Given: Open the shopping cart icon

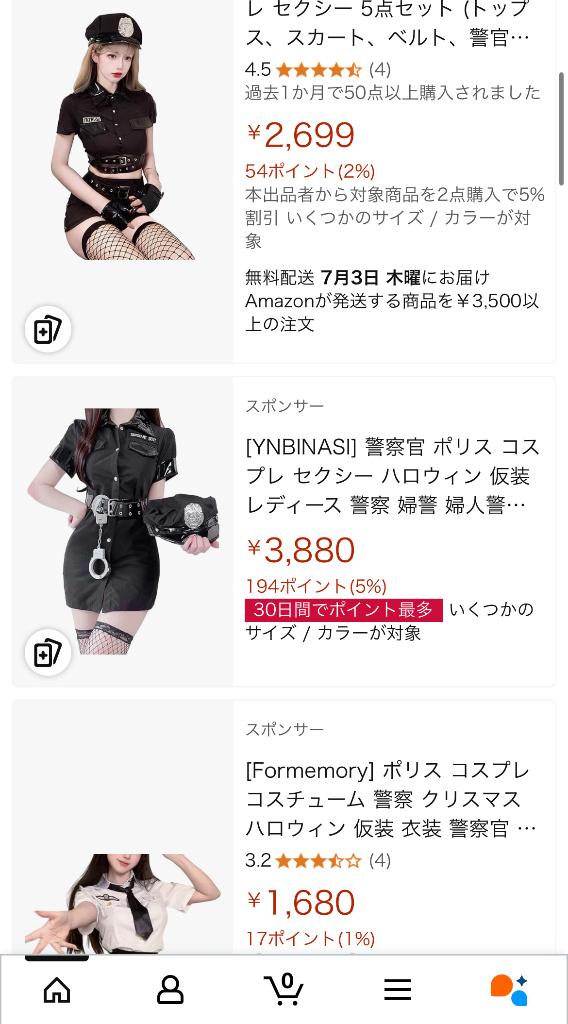Looking at the screenshot, I should [x=284, y=989].
